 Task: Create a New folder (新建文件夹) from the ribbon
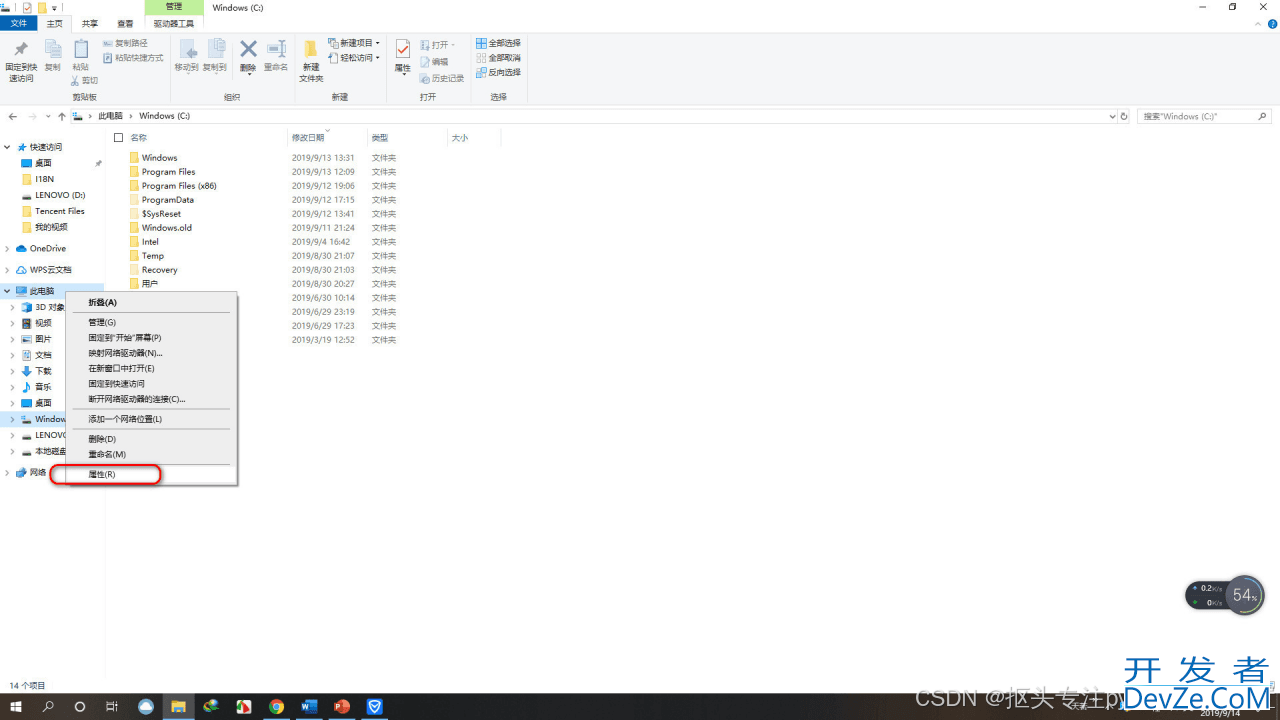(x=311, y=61)
